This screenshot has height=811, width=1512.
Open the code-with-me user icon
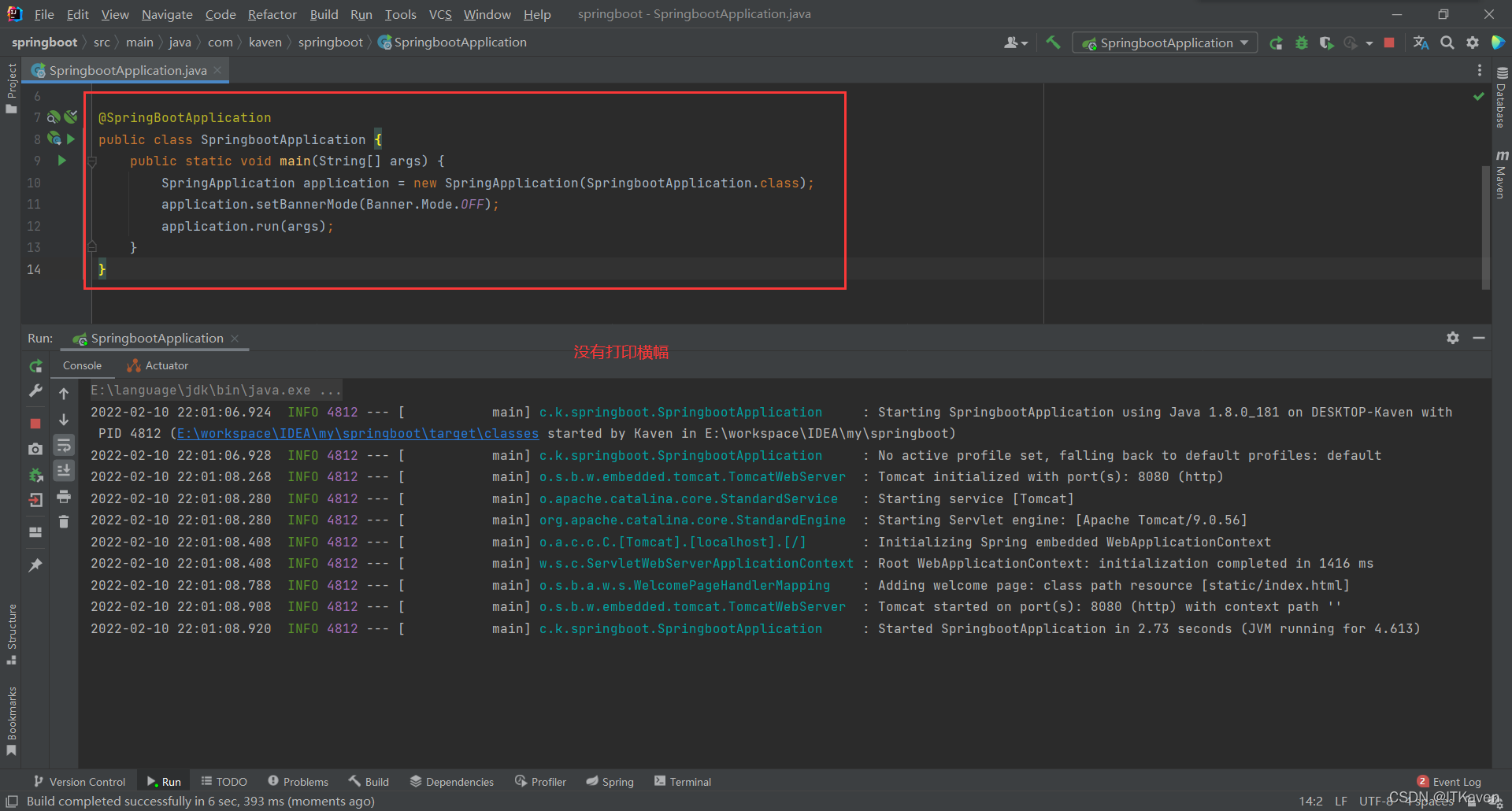coord(1015,43)
